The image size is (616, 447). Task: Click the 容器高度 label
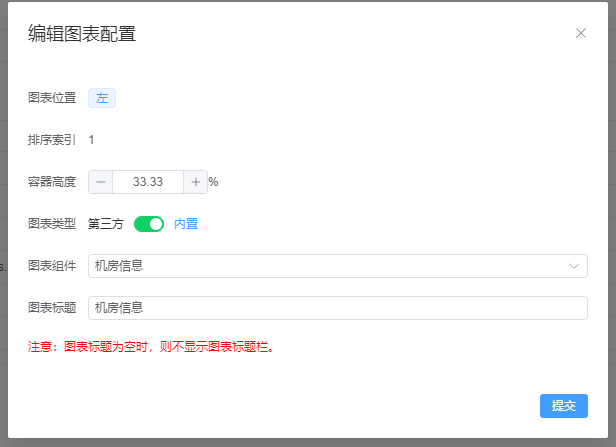(52, 182)
